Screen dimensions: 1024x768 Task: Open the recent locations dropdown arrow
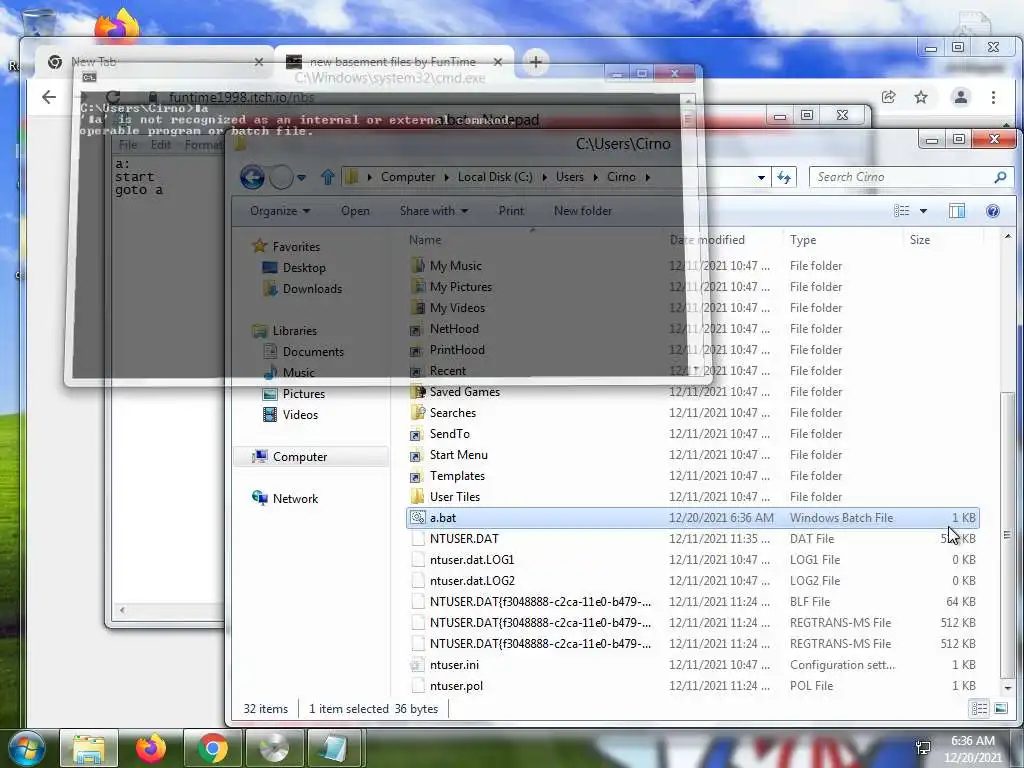[301, 177]
